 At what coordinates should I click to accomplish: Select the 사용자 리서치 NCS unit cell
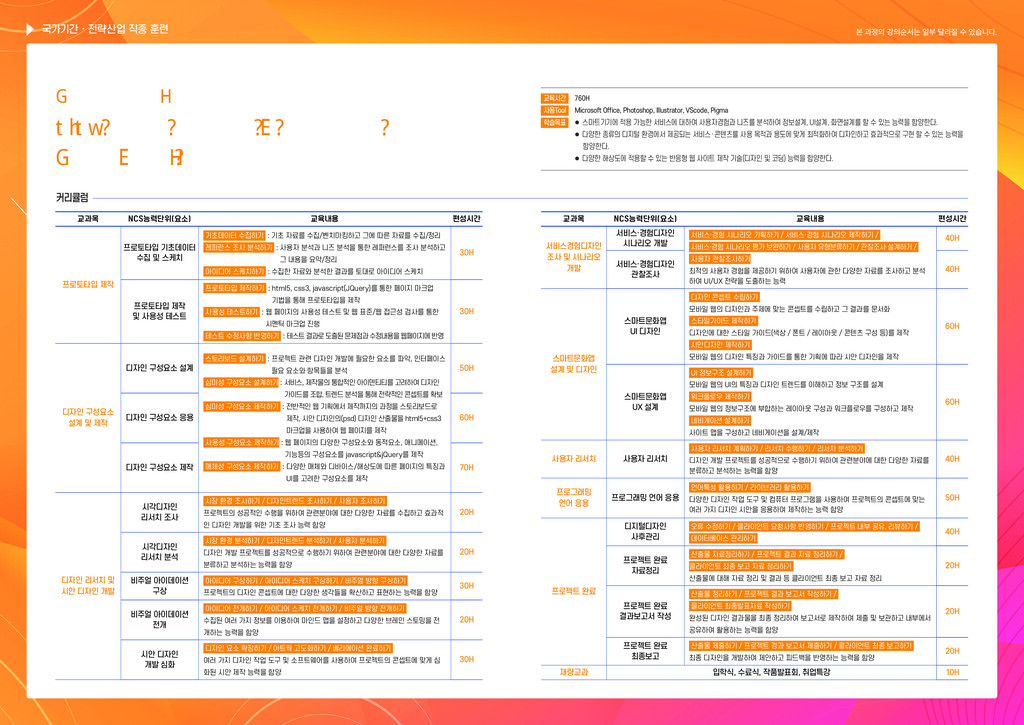point(645,459)
